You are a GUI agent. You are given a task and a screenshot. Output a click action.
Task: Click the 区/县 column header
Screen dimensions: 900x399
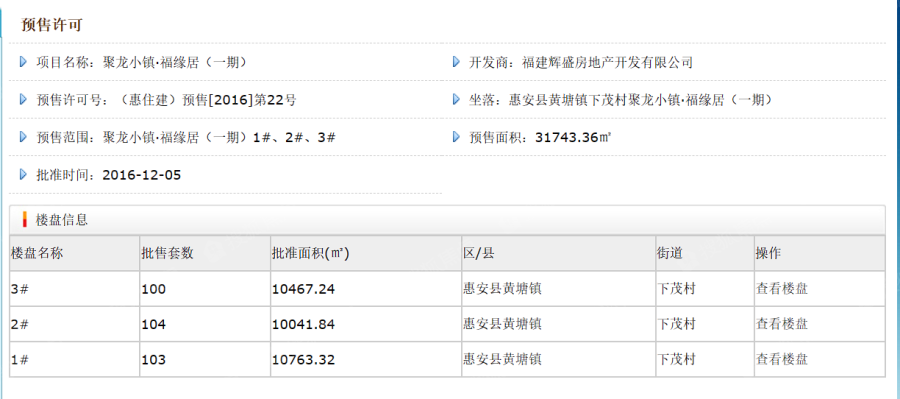click(x=479, y=253)
